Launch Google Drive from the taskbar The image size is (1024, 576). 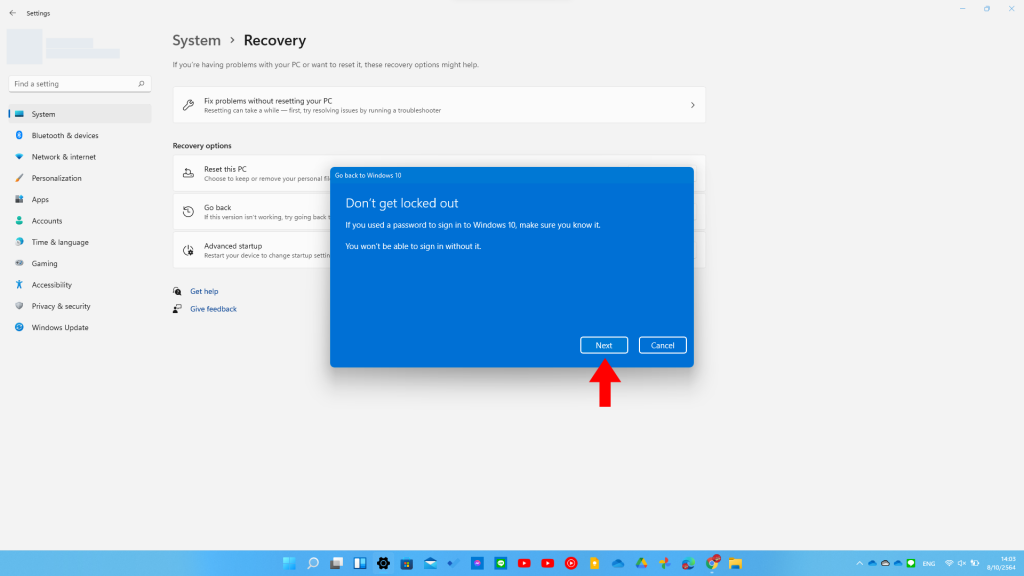click(x=641, y=563)
